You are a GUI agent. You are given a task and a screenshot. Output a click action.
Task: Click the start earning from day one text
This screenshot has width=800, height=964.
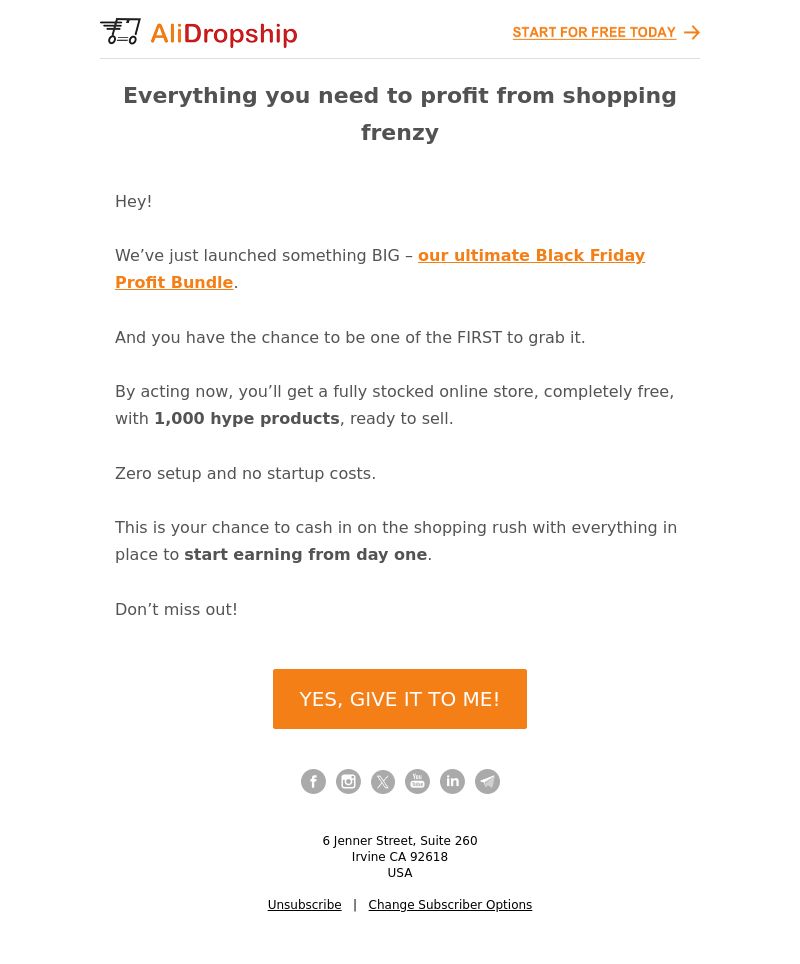click(x=305, y=555)
